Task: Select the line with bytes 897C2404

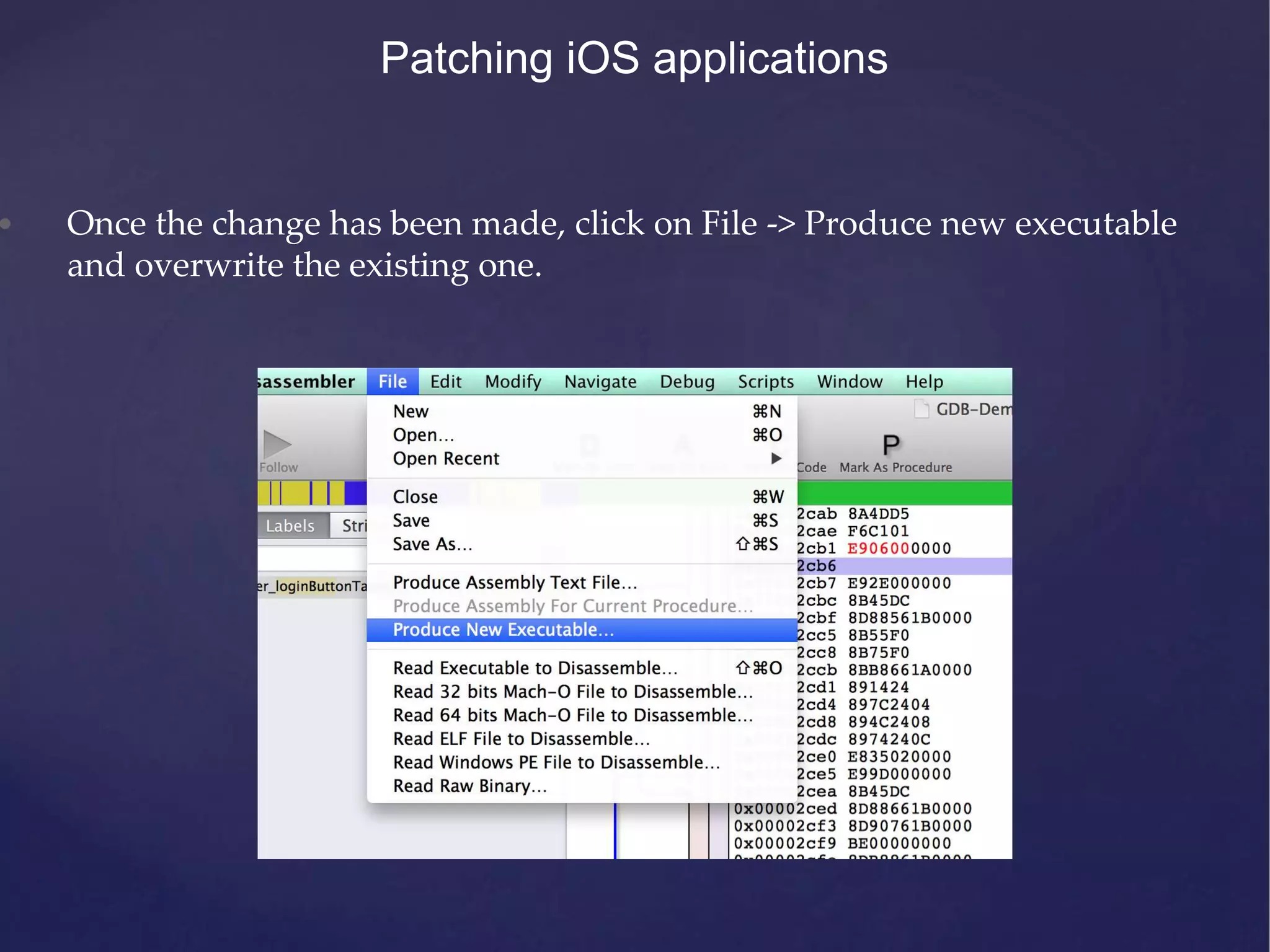Action: (904, 705)
